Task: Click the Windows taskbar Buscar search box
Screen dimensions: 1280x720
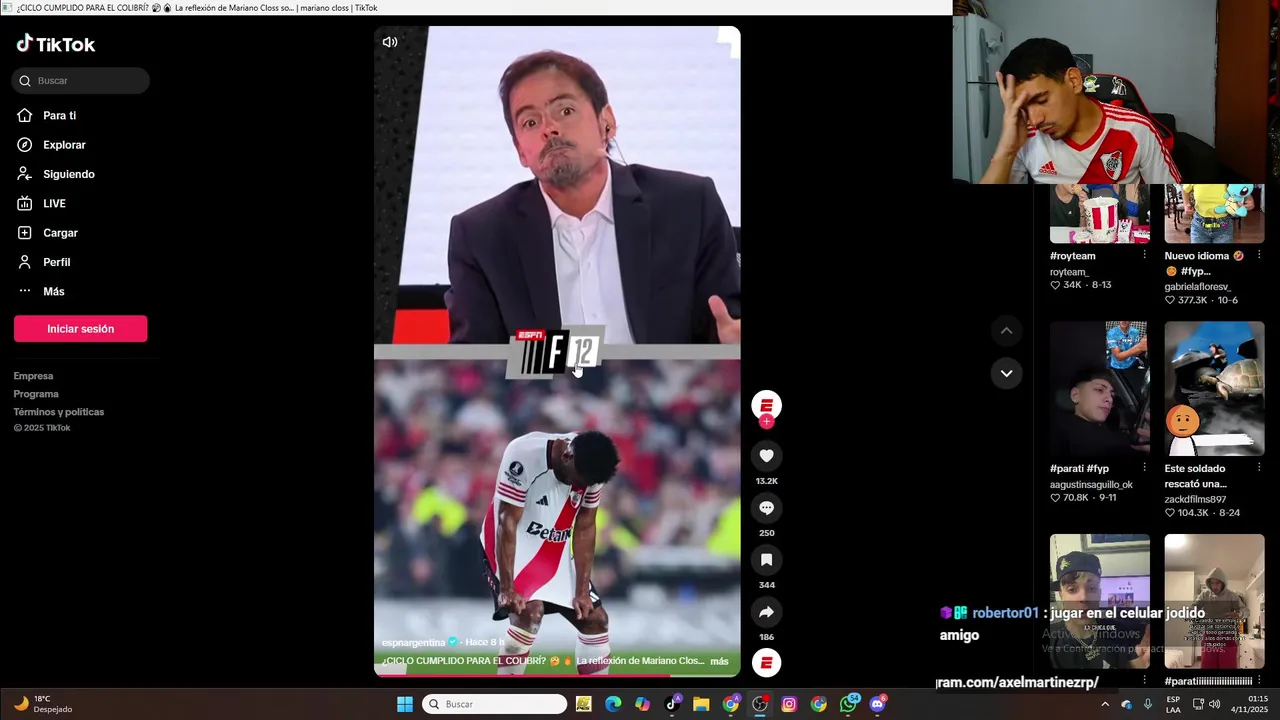Action: click(x=494, y=704)
